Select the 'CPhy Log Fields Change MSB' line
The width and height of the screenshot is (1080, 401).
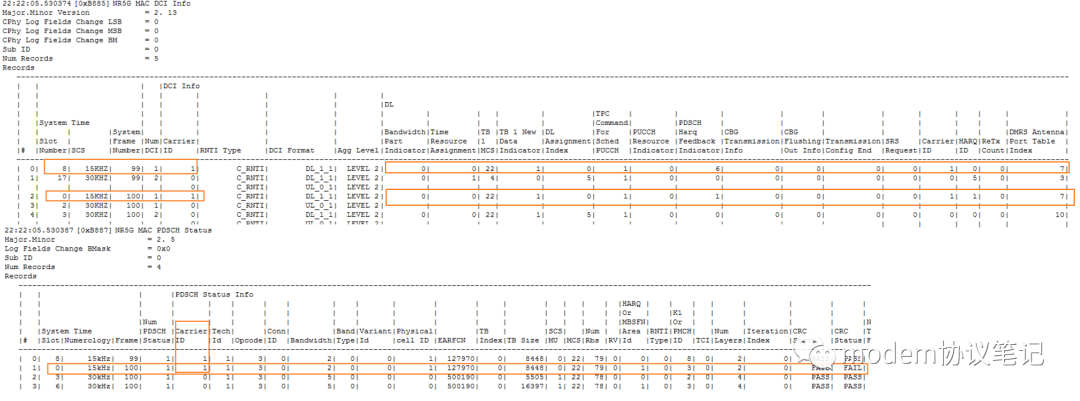coord(81,31)
